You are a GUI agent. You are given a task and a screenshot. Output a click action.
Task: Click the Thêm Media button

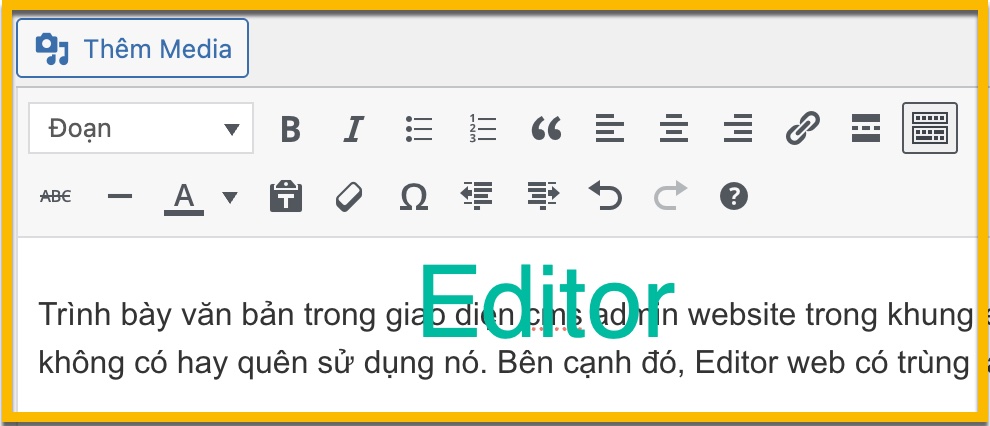click(133, 48)
